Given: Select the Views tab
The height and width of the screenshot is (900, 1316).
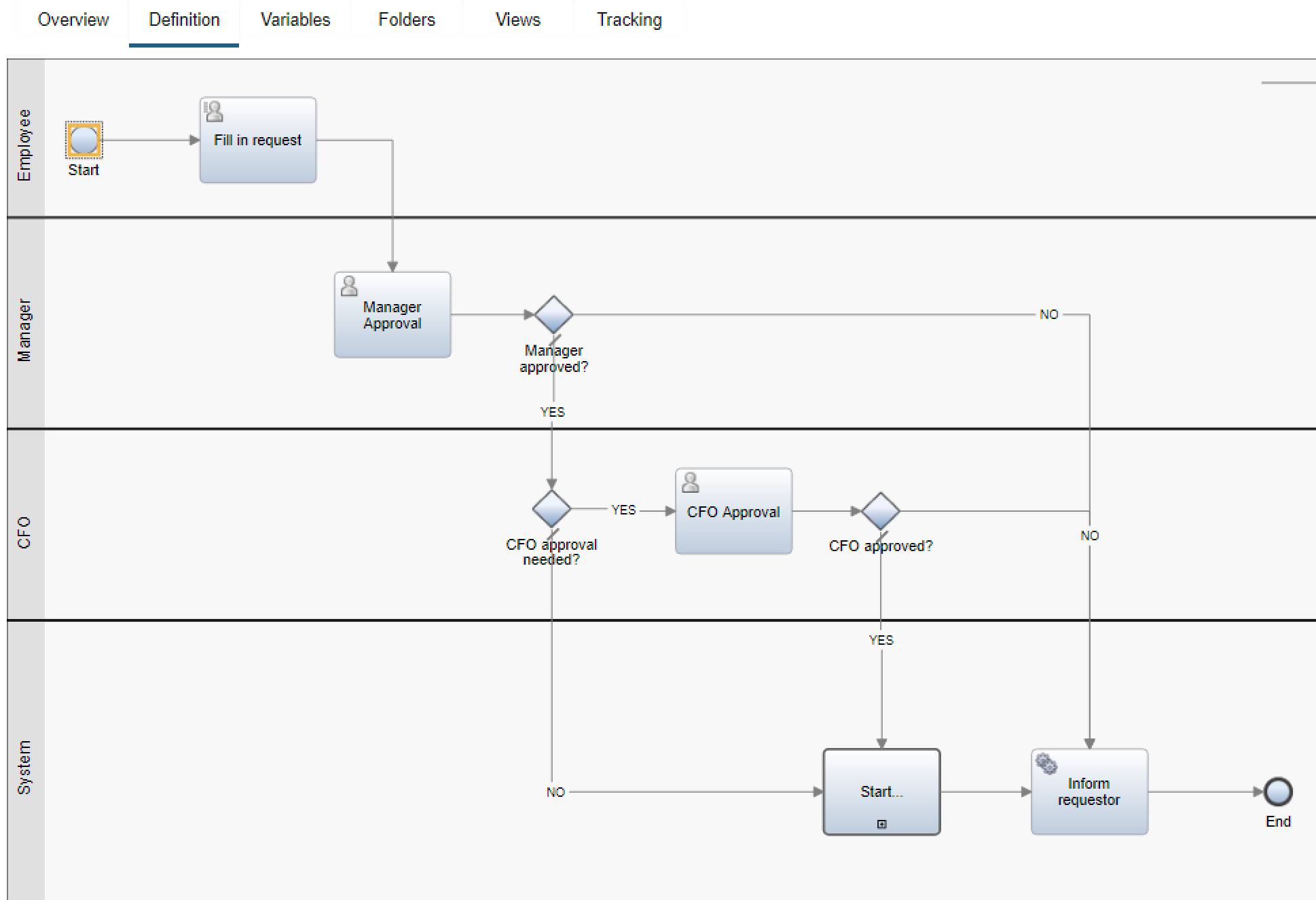Looking at the screenshot, I should click(x=517, y=20).
